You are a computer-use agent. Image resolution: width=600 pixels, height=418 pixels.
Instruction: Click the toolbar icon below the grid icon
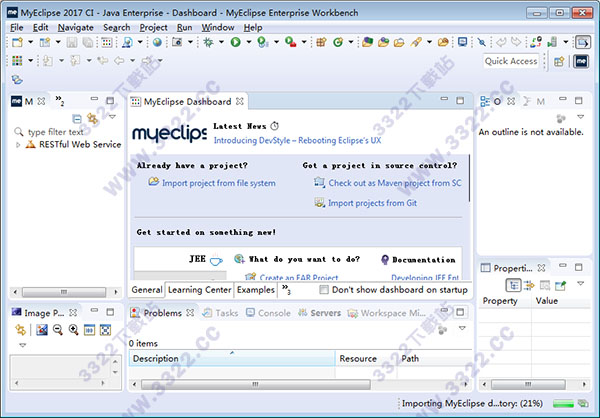(17, 80)
